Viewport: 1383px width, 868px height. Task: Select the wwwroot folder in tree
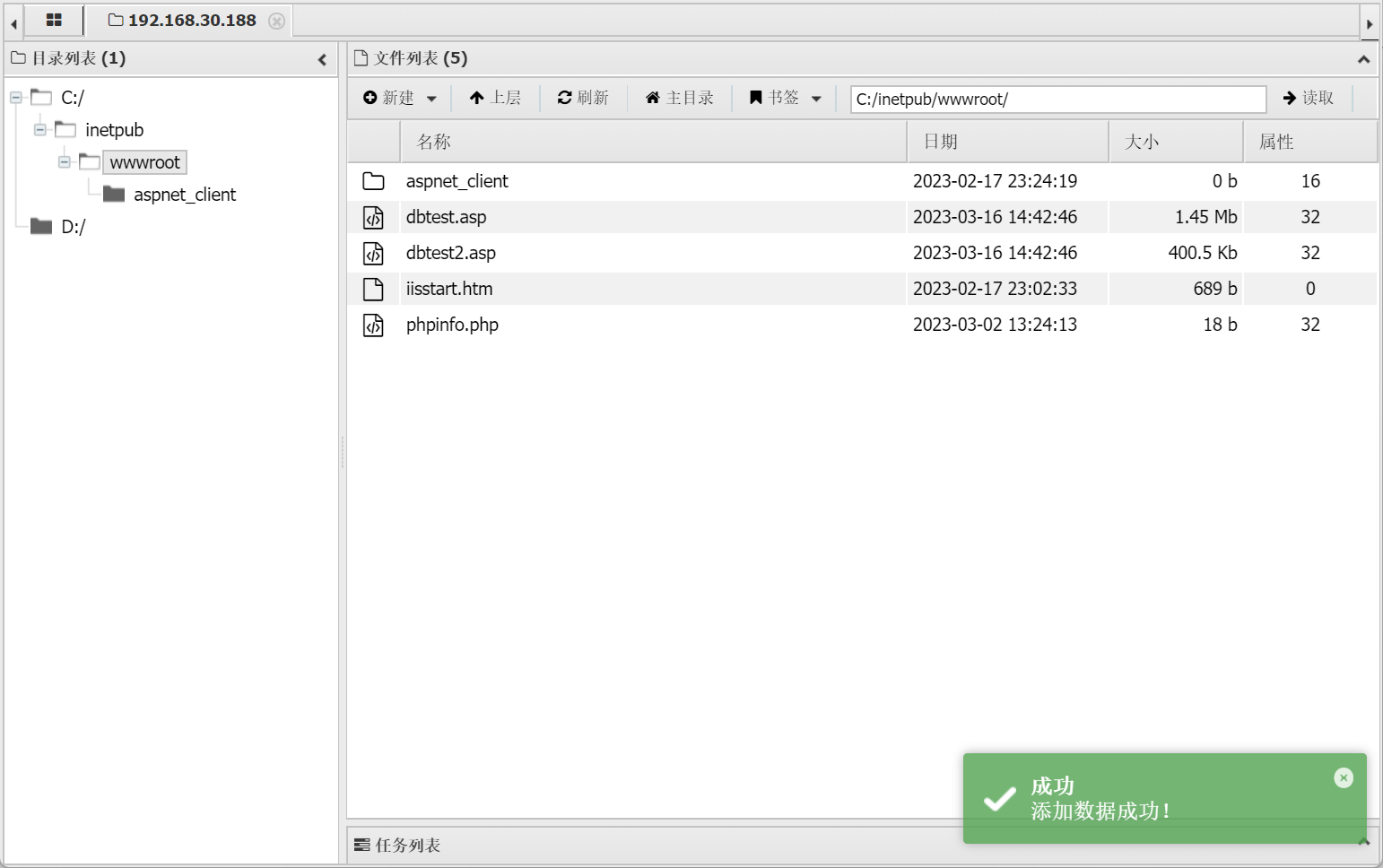144,162
